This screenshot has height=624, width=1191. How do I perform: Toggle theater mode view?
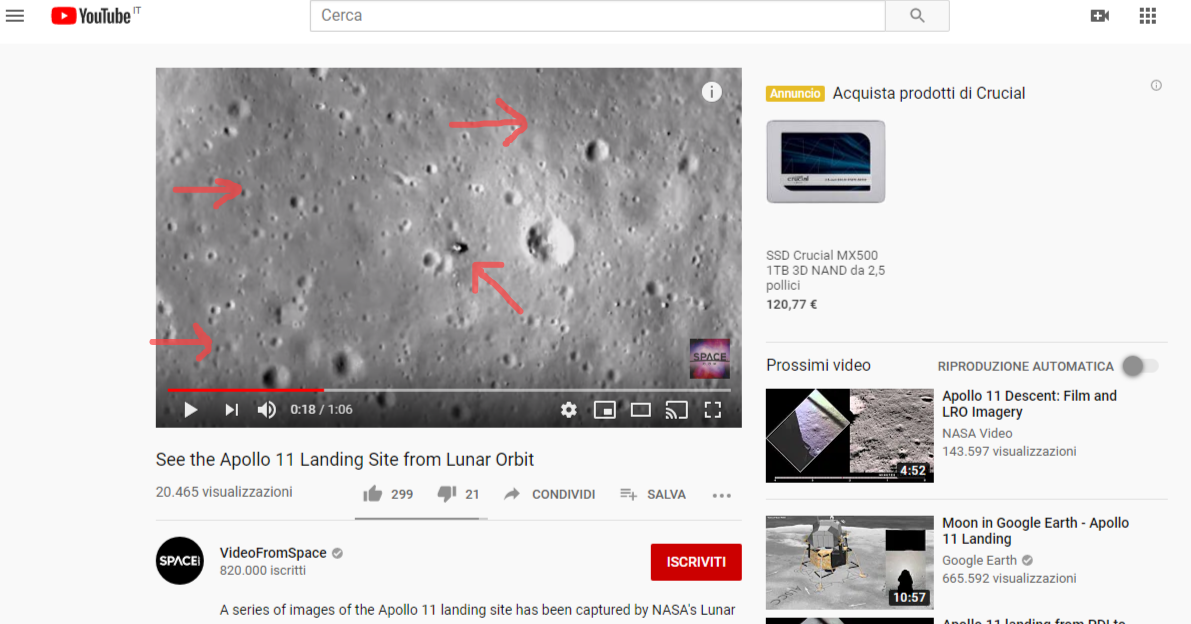click(x=640, y=410)
